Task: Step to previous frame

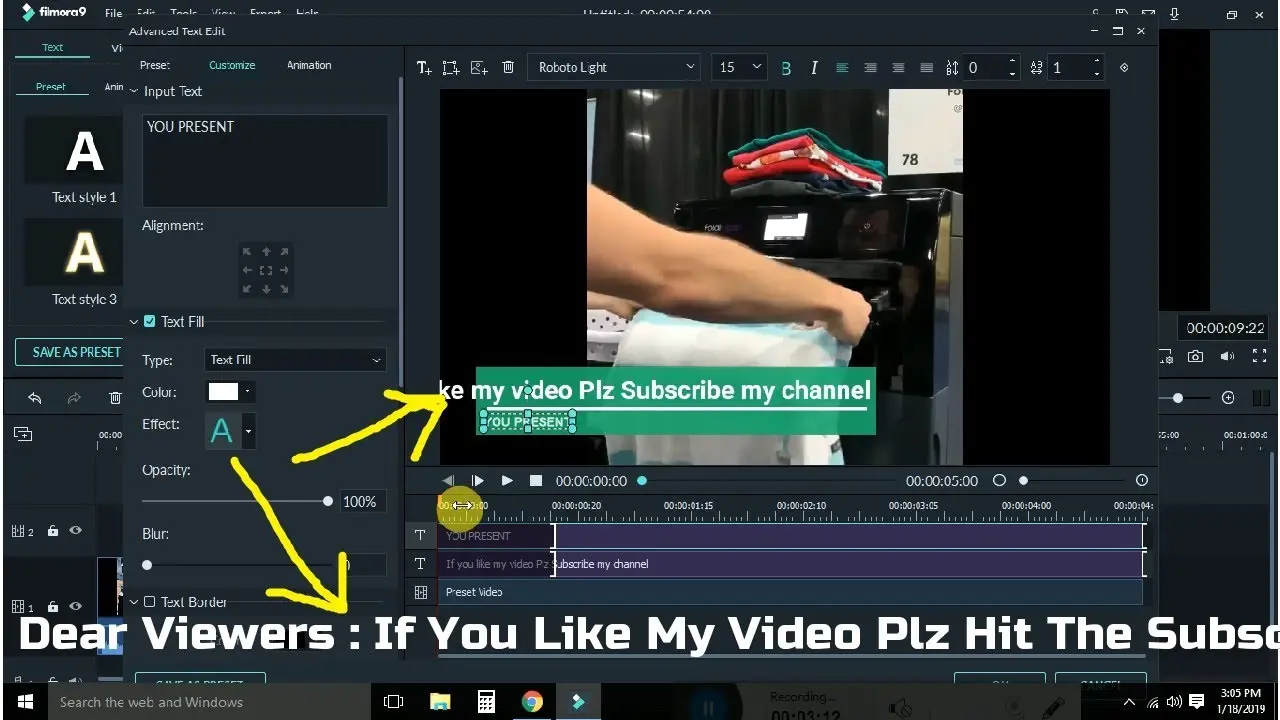Action: 448,481
